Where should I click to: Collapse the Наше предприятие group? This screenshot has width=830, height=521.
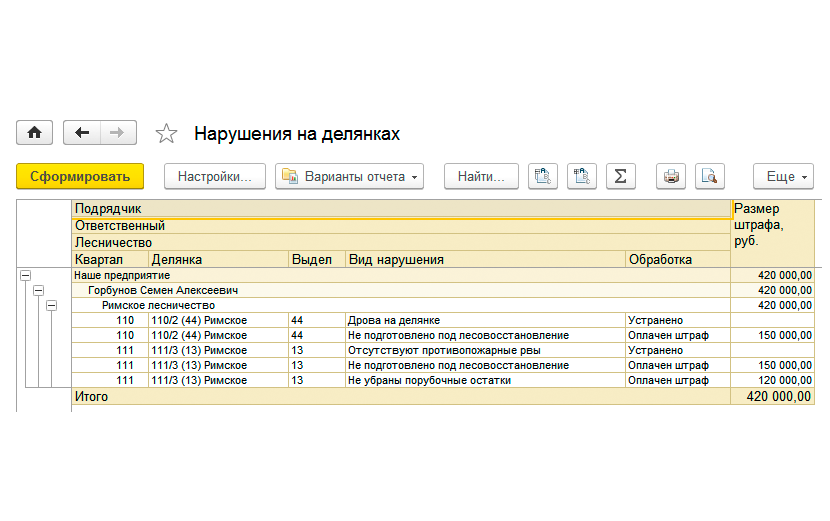(x=25, y=275)
